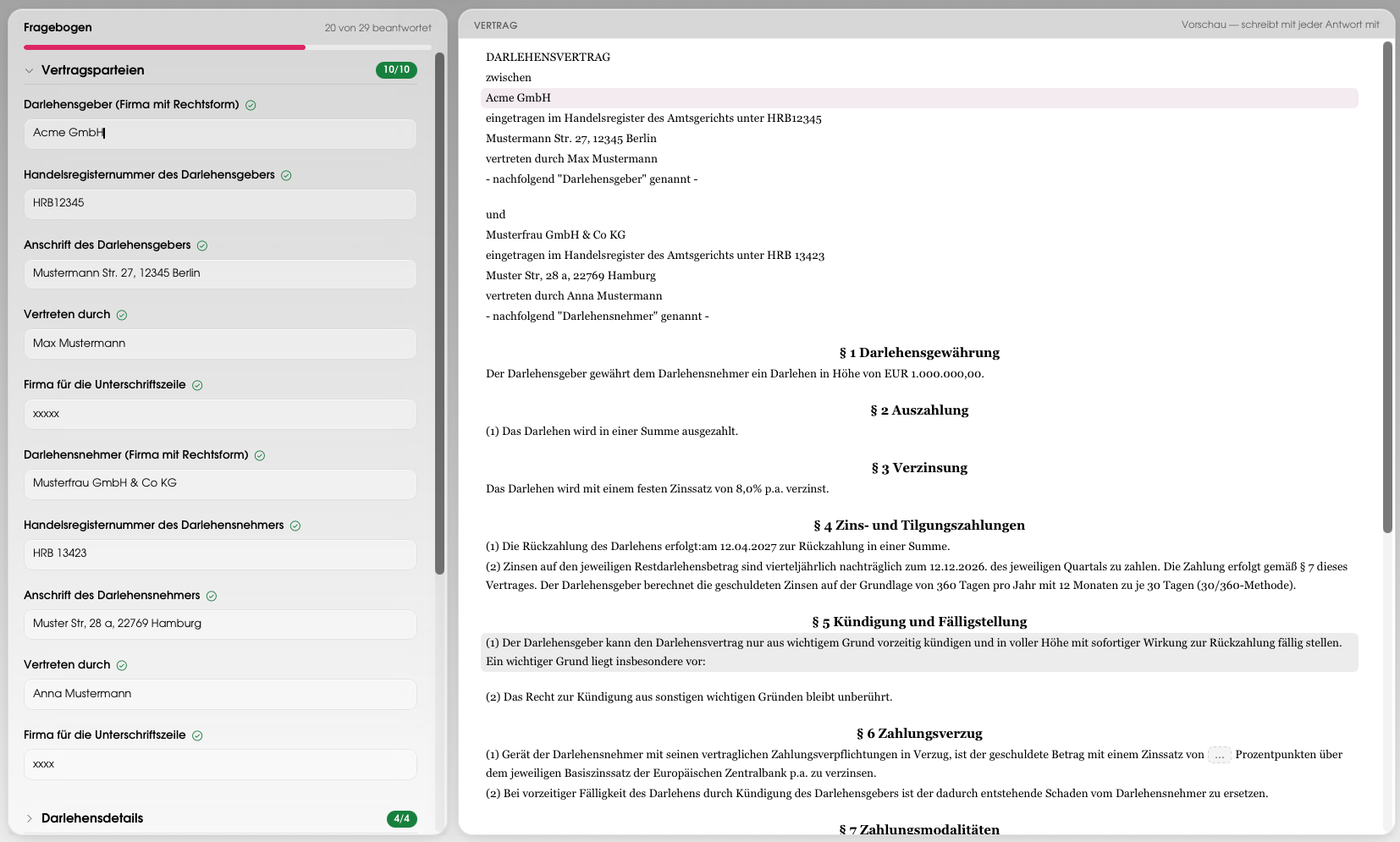Click the highlighted § 5 paragraph (1) in the contract
Image resolution: width=1400 pixels, height=842 pixels.
coord(919,652)
